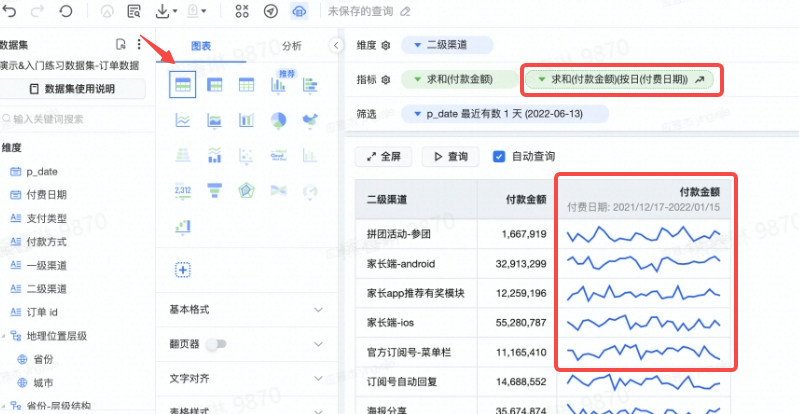Open the download dropdown arrow
This screenshot has width=799, height=414.
(175, 11)
